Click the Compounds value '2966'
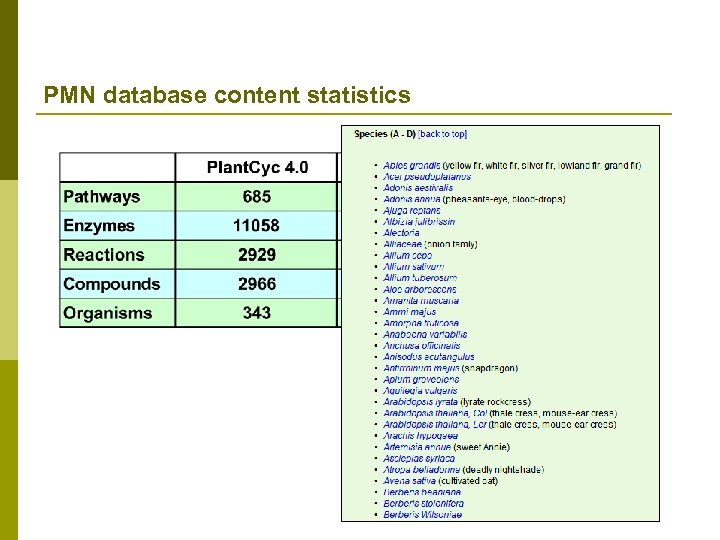 click(x=257, y=284)
